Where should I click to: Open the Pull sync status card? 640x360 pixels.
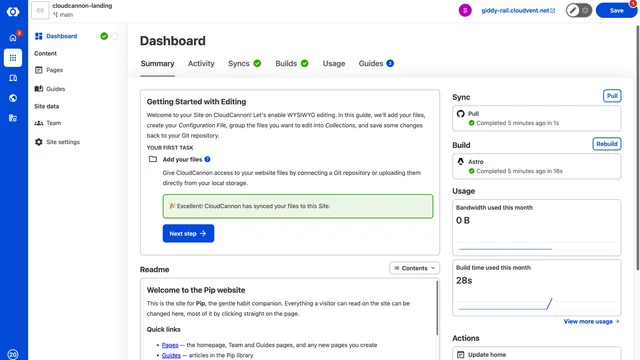[x=536, y=118]
